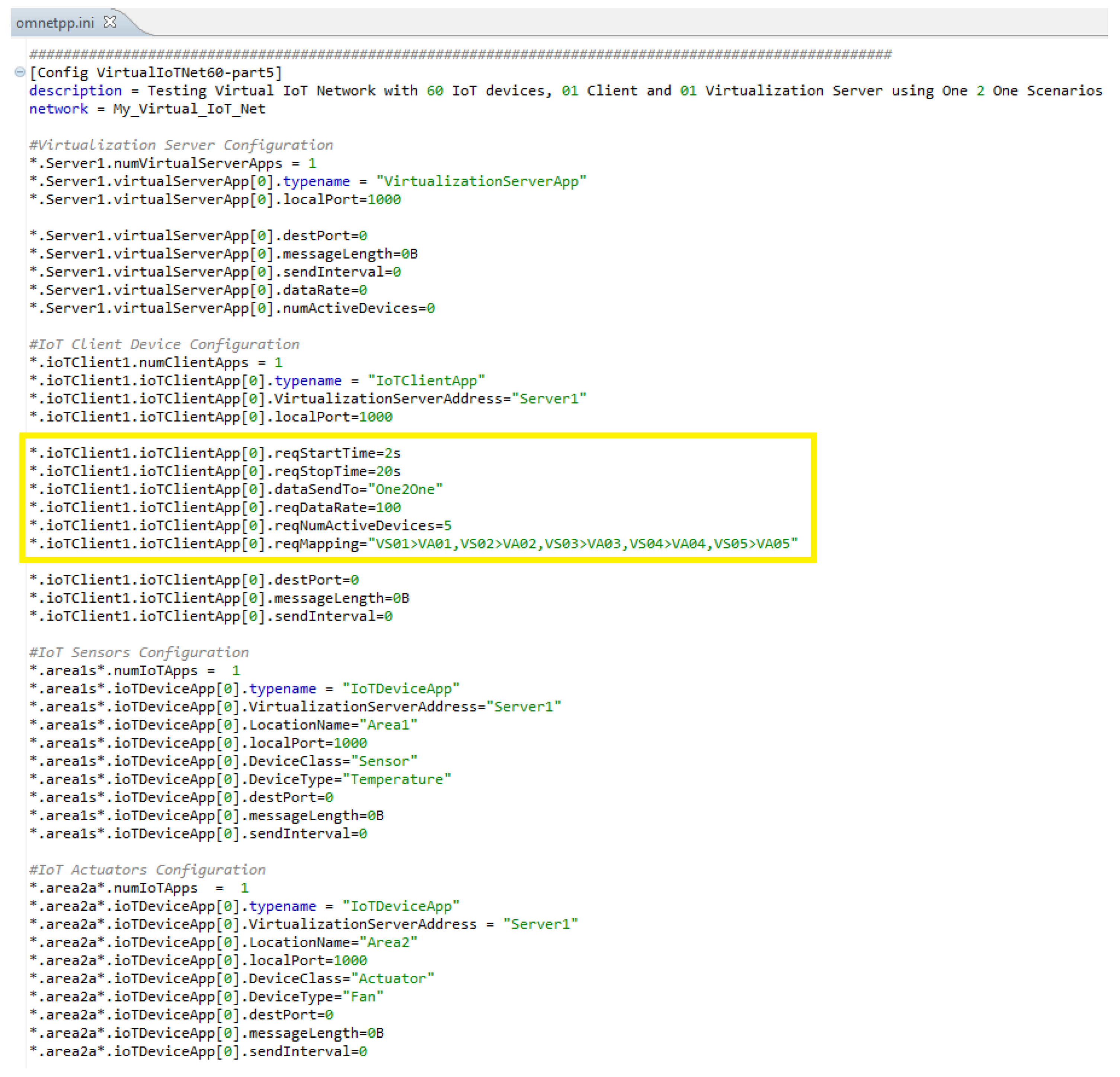Click the "VirtualizationServerApp" typename value
Image resolution: width=1120 pixels, height=1077 pixels.
coord(481,182)
